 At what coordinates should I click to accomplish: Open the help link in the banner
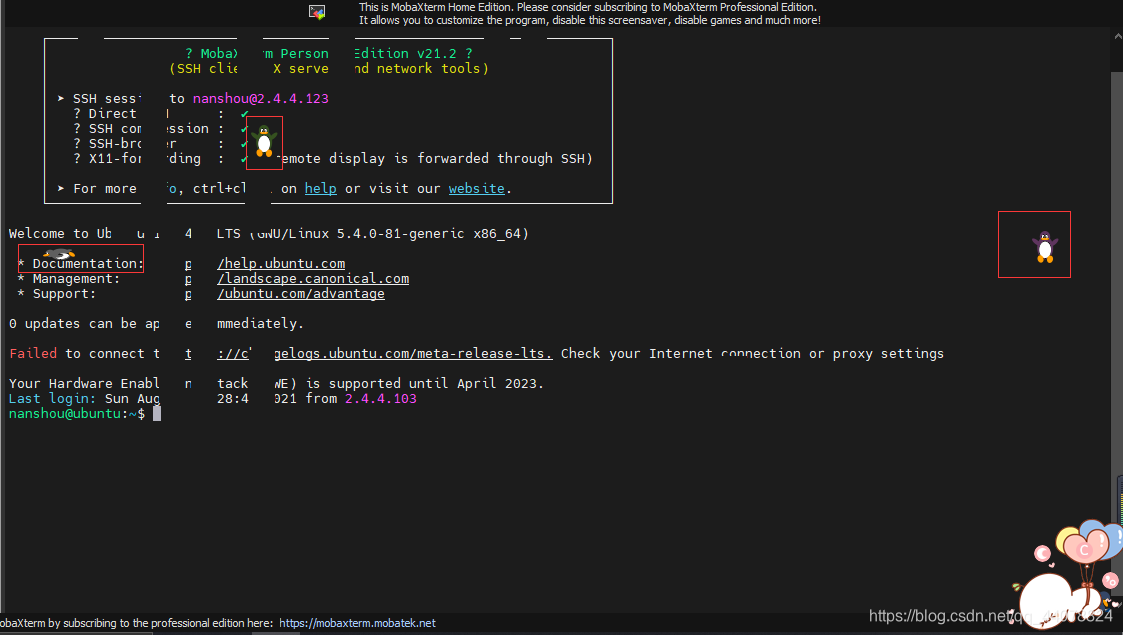point(320,188)
